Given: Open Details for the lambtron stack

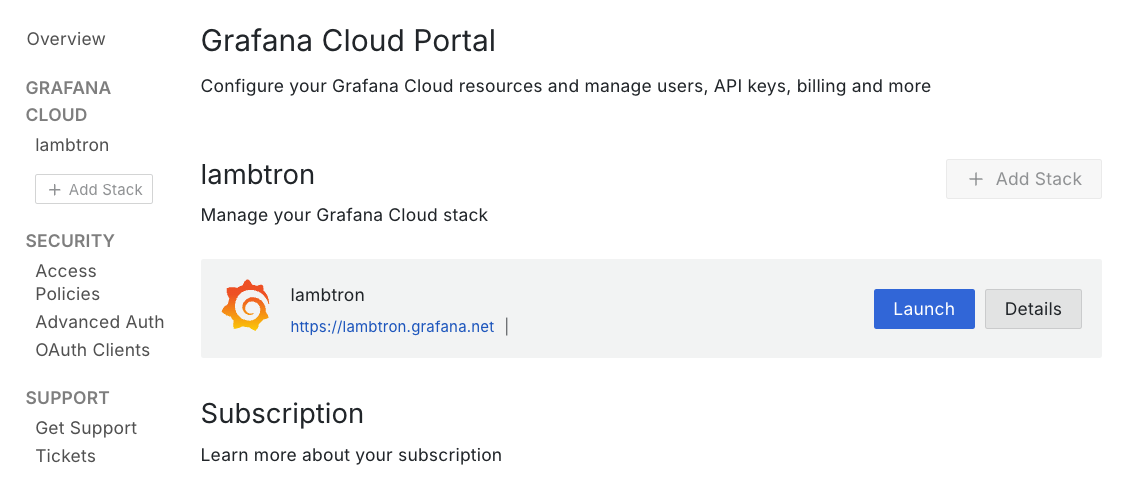Looking at the screenshot, I should pos(1033,309).
